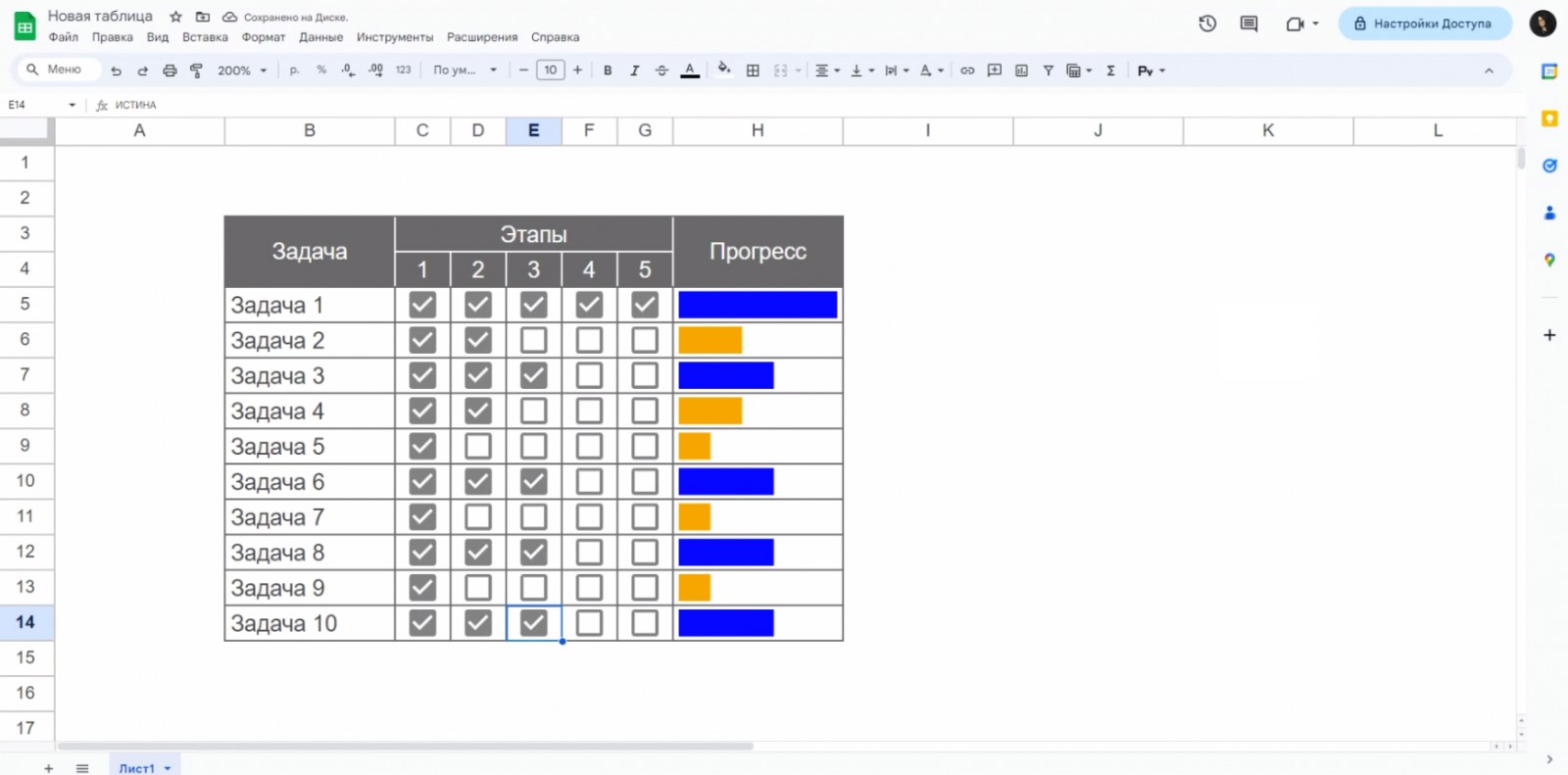
Task: Uncheck stage 1 for Задача 2
Action: pyautogui.click(x=422, y=340)
